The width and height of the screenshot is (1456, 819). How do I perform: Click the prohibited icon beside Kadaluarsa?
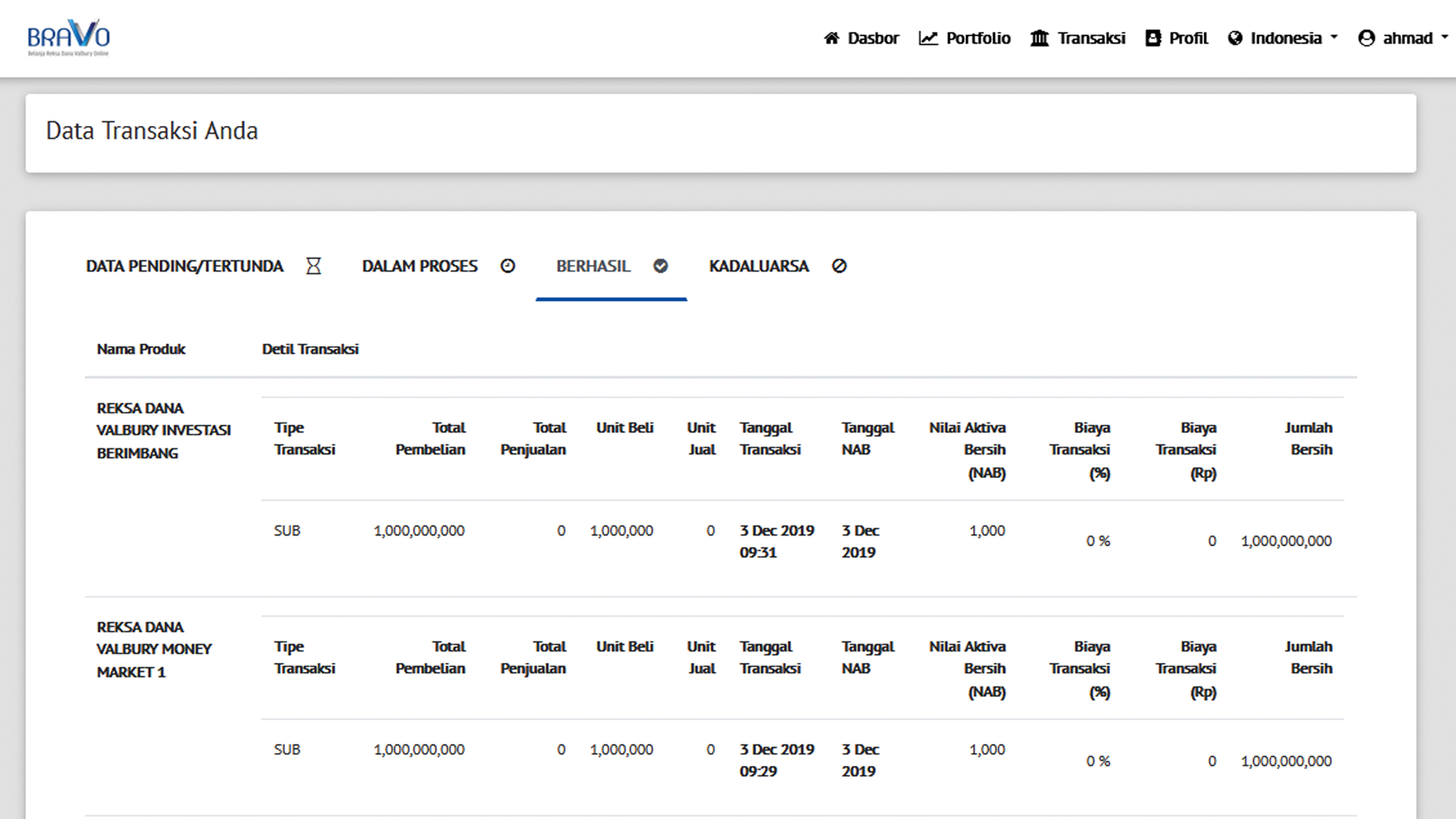(x=839, y=266)
